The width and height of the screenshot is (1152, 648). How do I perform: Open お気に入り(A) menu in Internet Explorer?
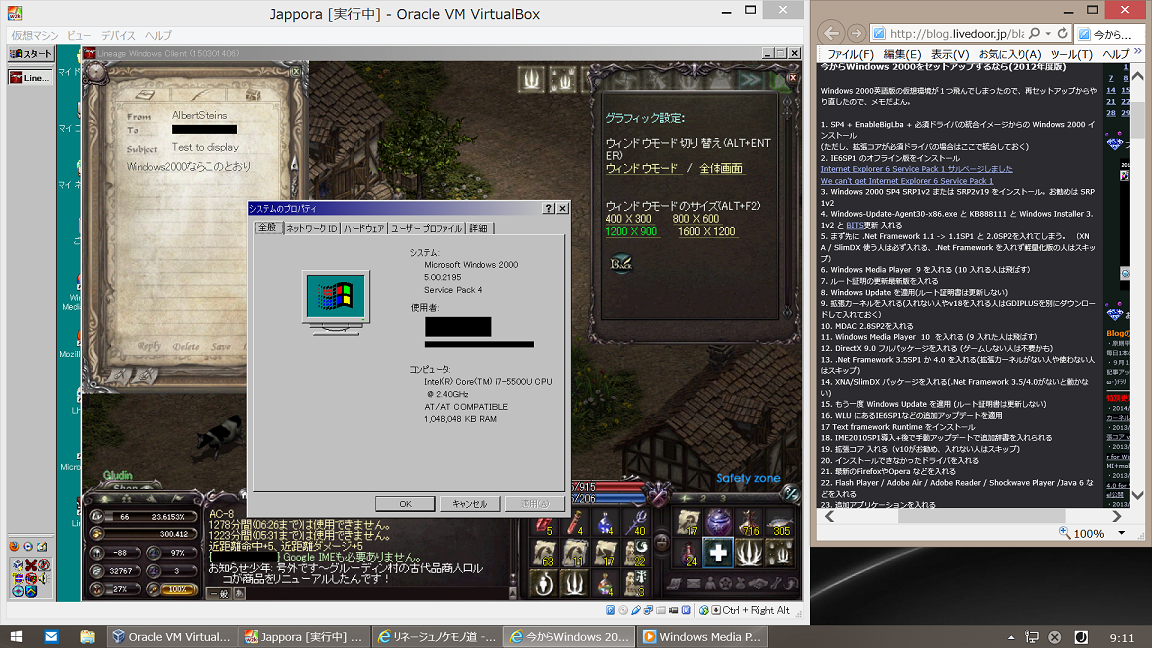pyautogui.click(x=1009, y=54)
